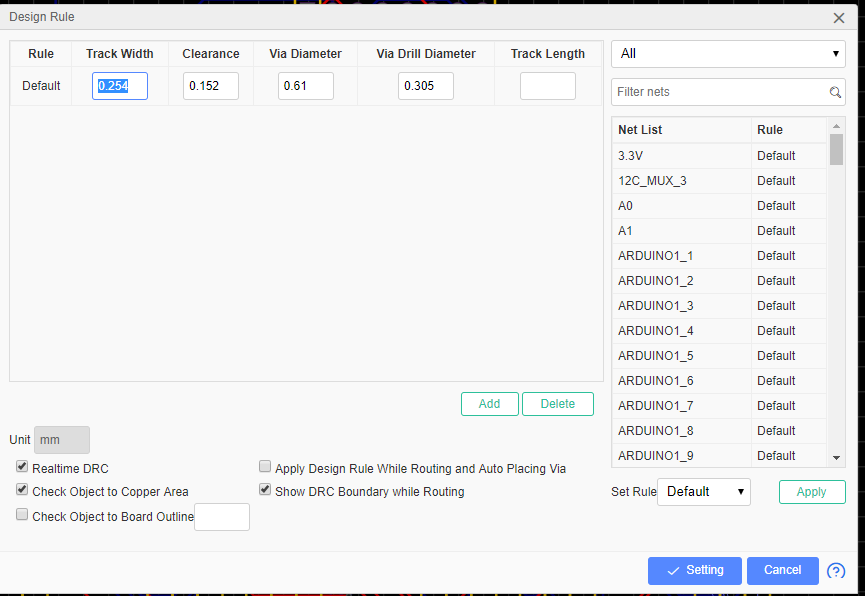Expand the Set Rule dropdown
Viewport: 865px width, 596px height.
point(704,492)
